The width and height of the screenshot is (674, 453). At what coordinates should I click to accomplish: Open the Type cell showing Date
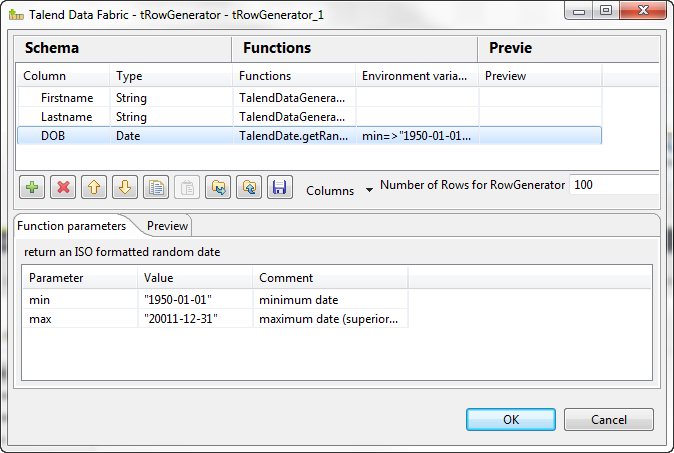tap(170, 136)
